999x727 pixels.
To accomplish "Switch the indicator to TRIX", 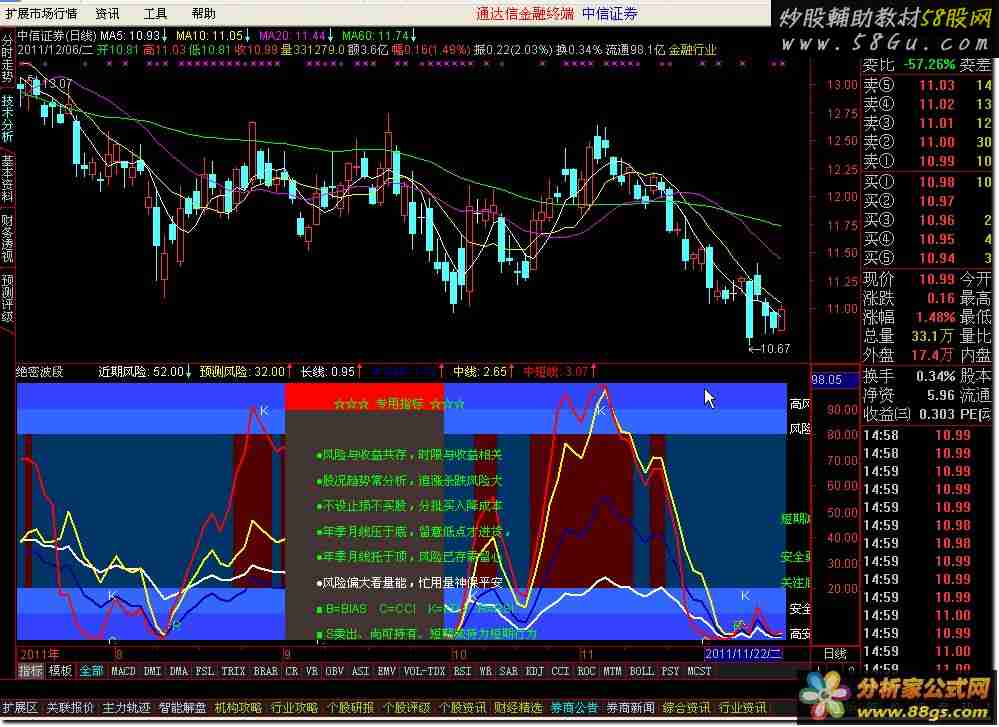I will tap(233, 671).
